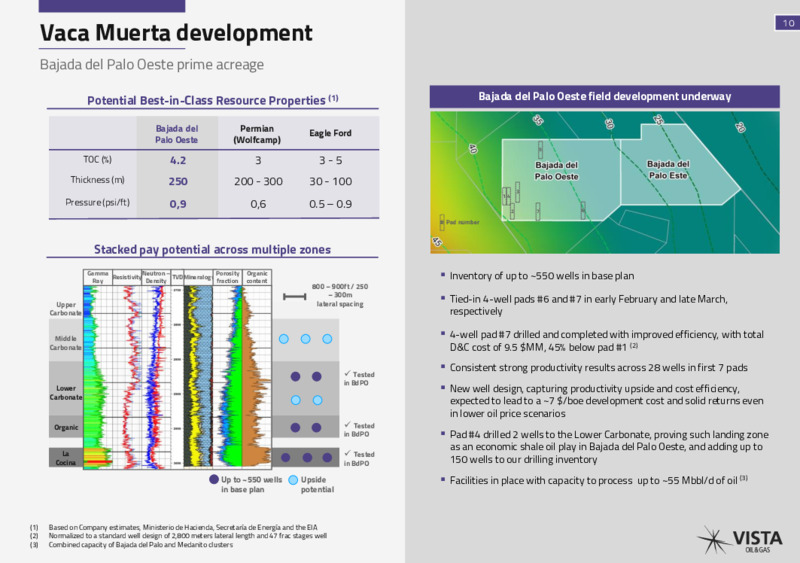Click the 0,9 pressure value
The width and height of the screenshot is (800, 563).
[178, 204]
